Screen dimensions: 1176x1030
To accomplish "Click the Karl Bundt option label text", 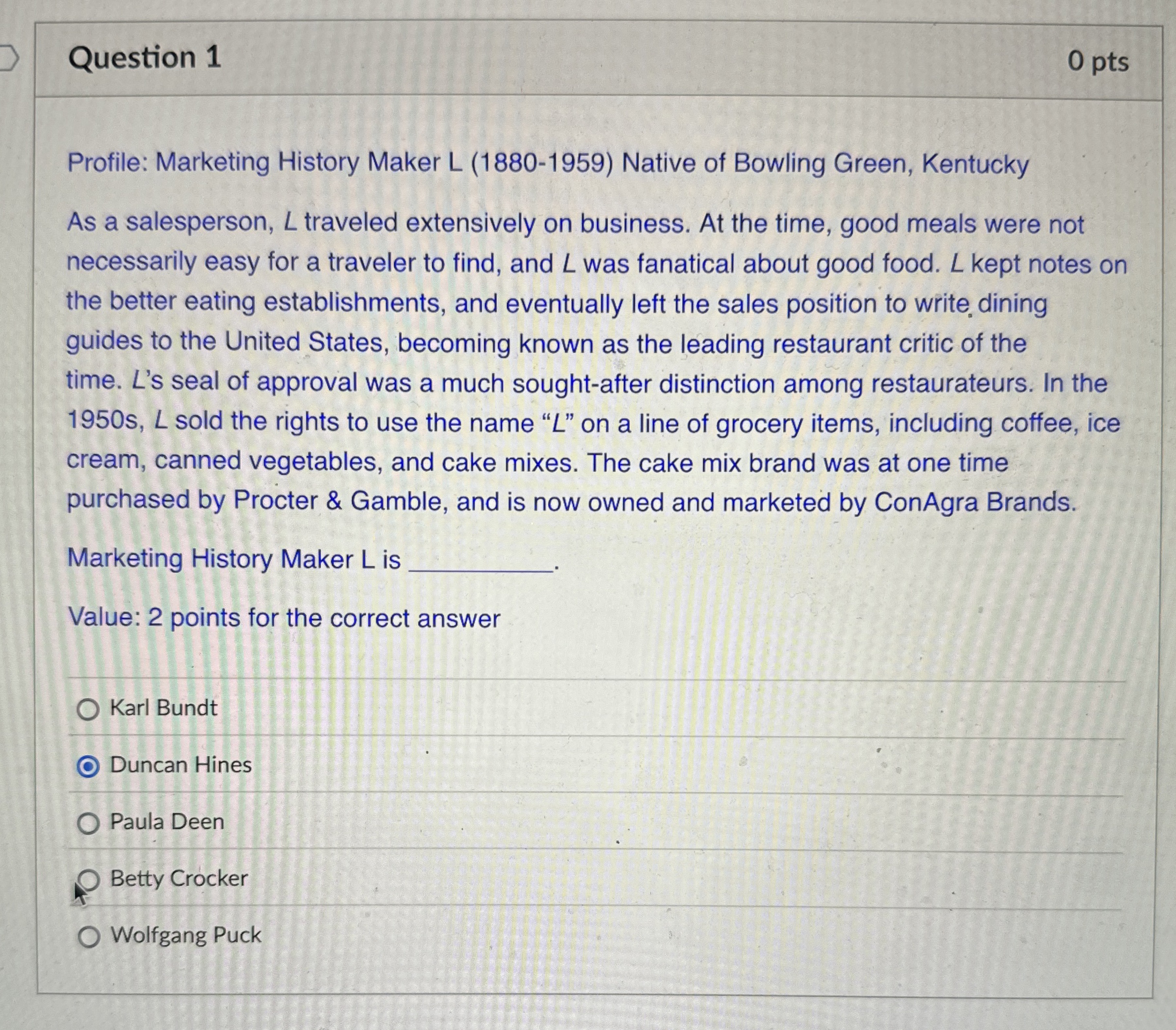I will pyautogui.click(x=164, y=709).
